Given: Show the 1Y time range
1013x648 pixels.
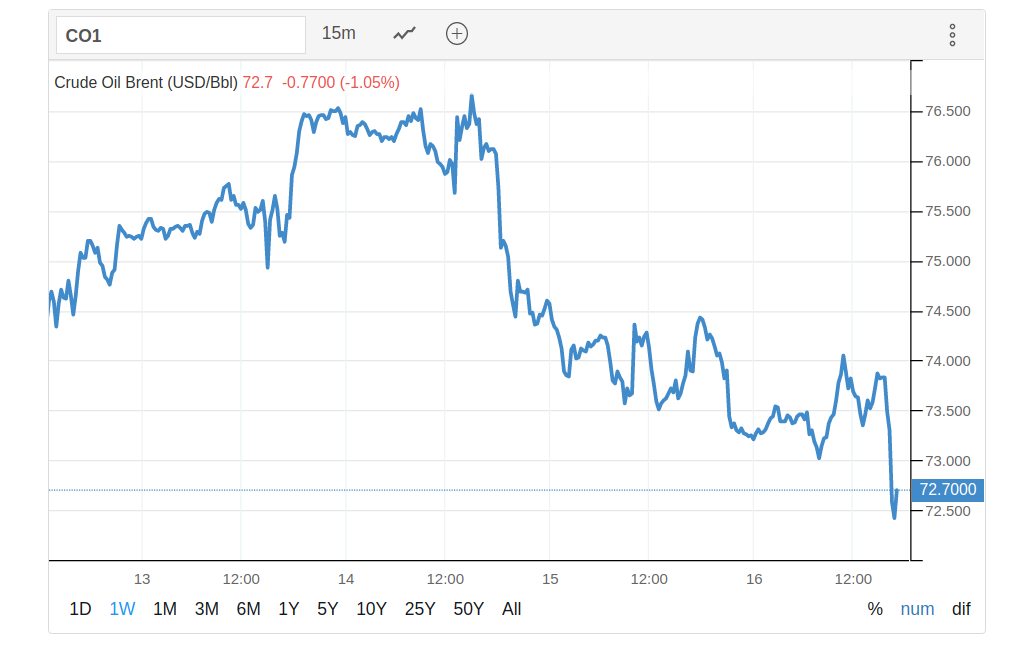Looking at the screenshot, I should [x=289, y=609].
